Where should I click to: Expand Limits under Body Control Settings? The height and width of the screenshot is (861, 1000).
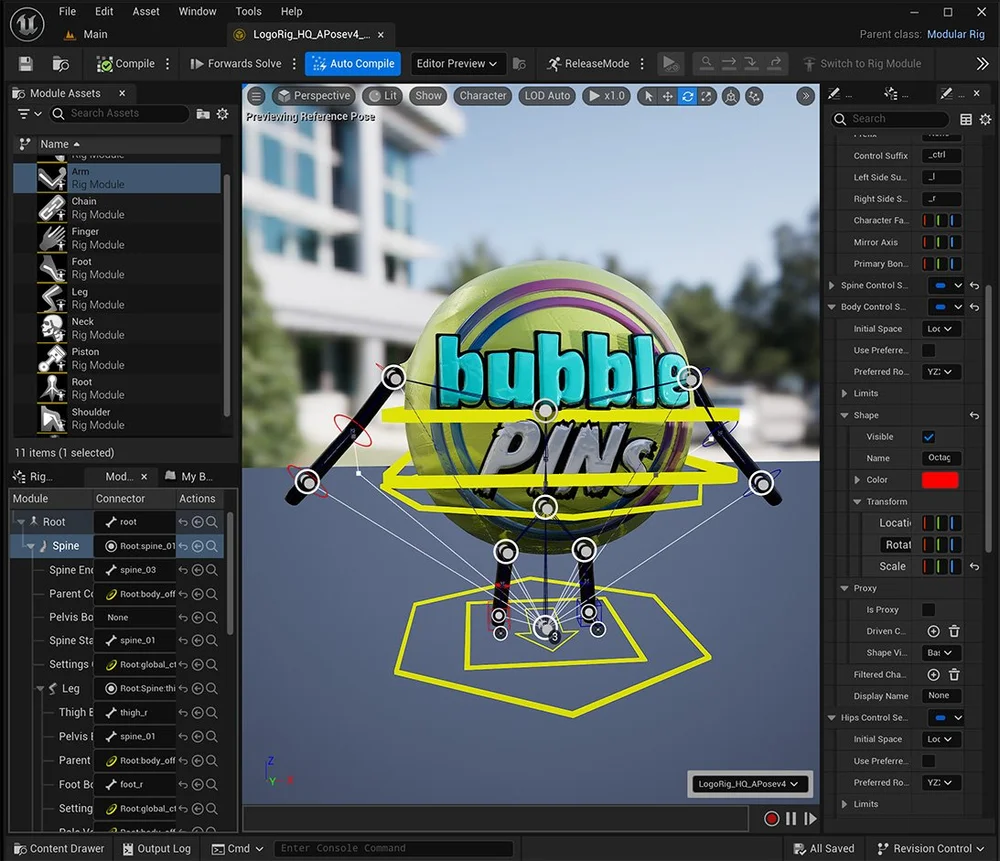pos(844,394)
